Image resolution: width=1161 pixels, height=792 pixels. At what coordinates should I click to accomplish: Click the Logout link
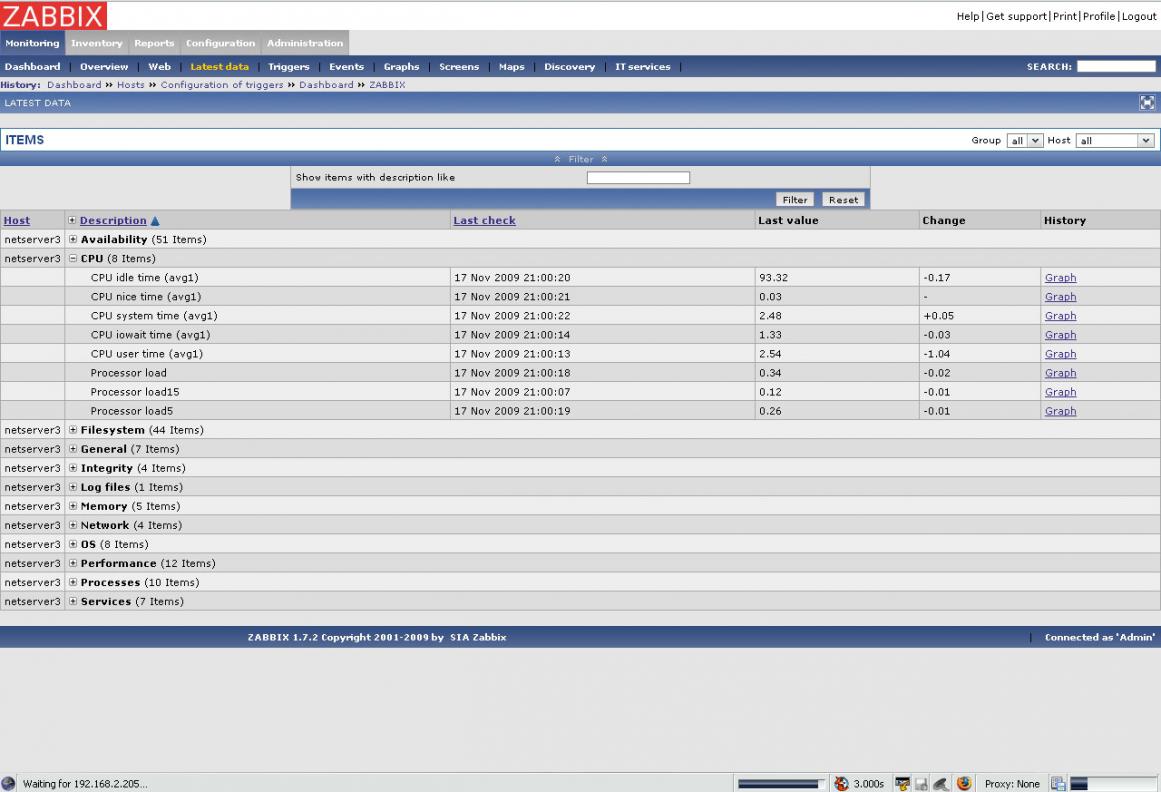tap(1139, 16)
